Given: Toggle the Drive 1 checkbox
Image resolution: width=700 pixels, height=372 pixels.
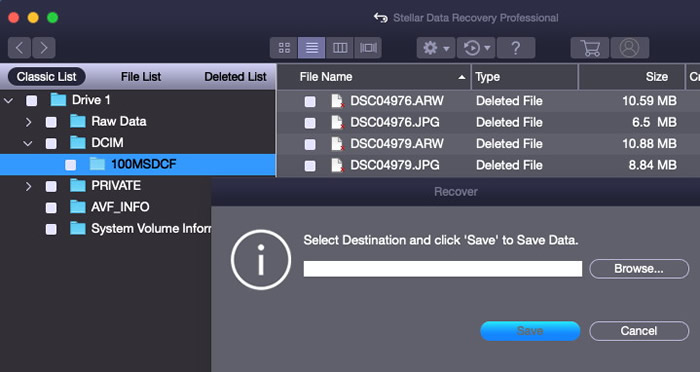Looking at the screenshot, I should 31,100.
